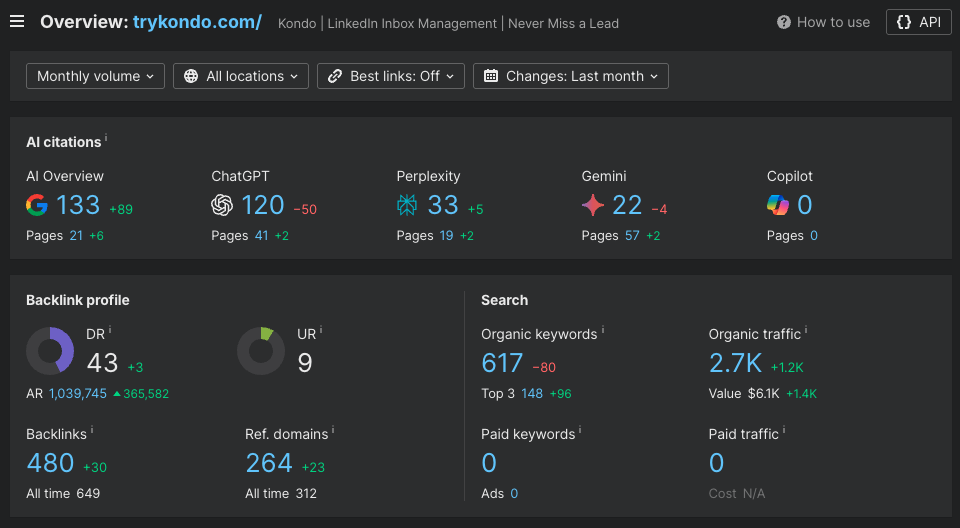Viewport: 960px width, 528px height.
Task: Click the Backlinks info icon
Action: click(x=92, y=430)
